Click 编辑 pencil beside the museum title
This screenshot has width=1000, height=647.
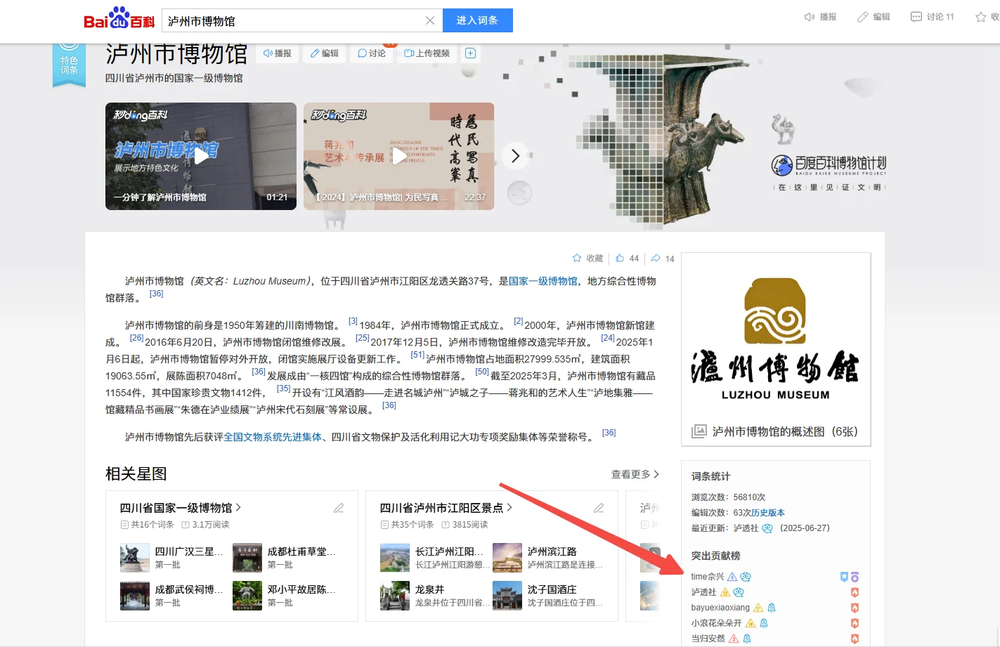tap(323, 53)
